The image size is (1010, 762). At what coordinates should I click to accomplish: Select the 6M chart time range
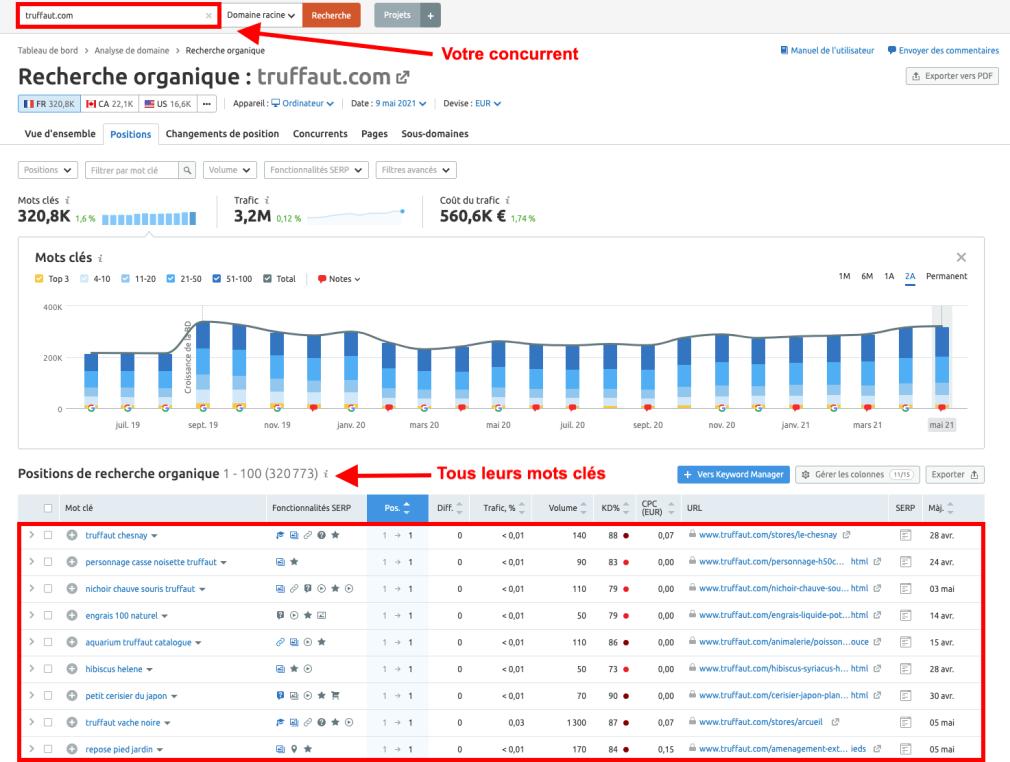[x=867, y=276]
